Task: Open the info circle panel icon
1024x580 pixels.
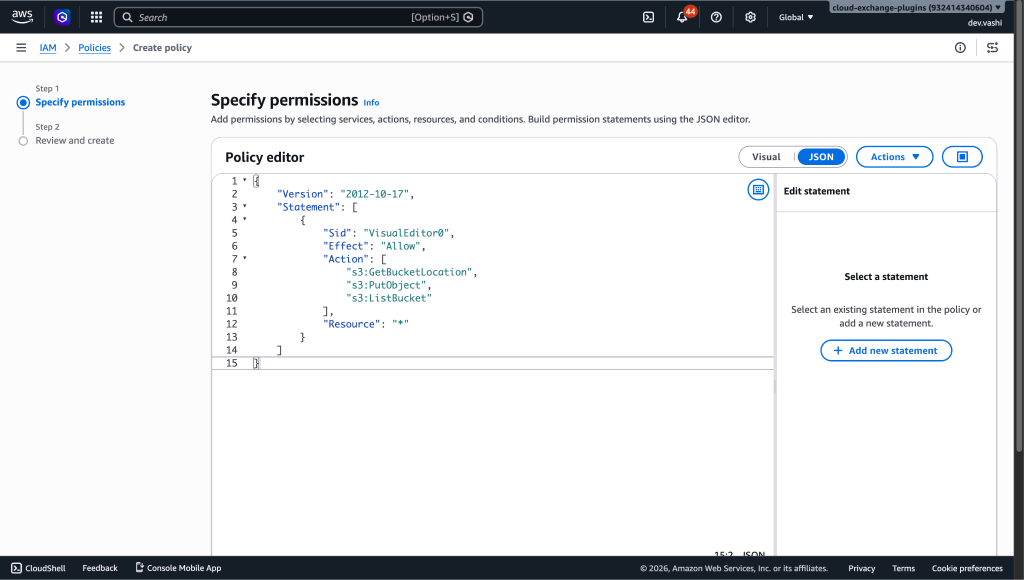Action: click(960, 48)
